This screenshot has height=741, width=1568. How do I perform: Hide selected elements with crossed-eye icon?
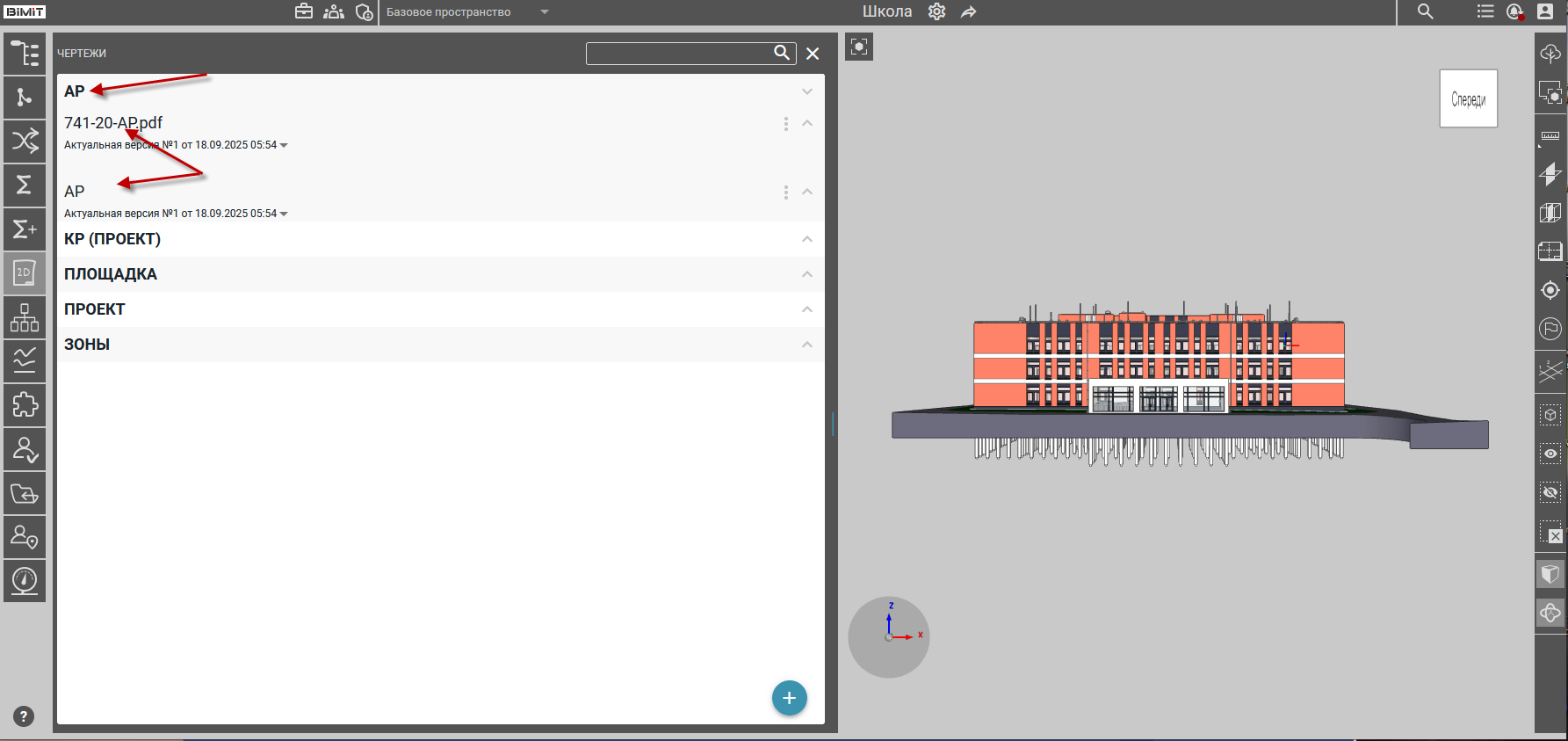[x=1550, y=492]
